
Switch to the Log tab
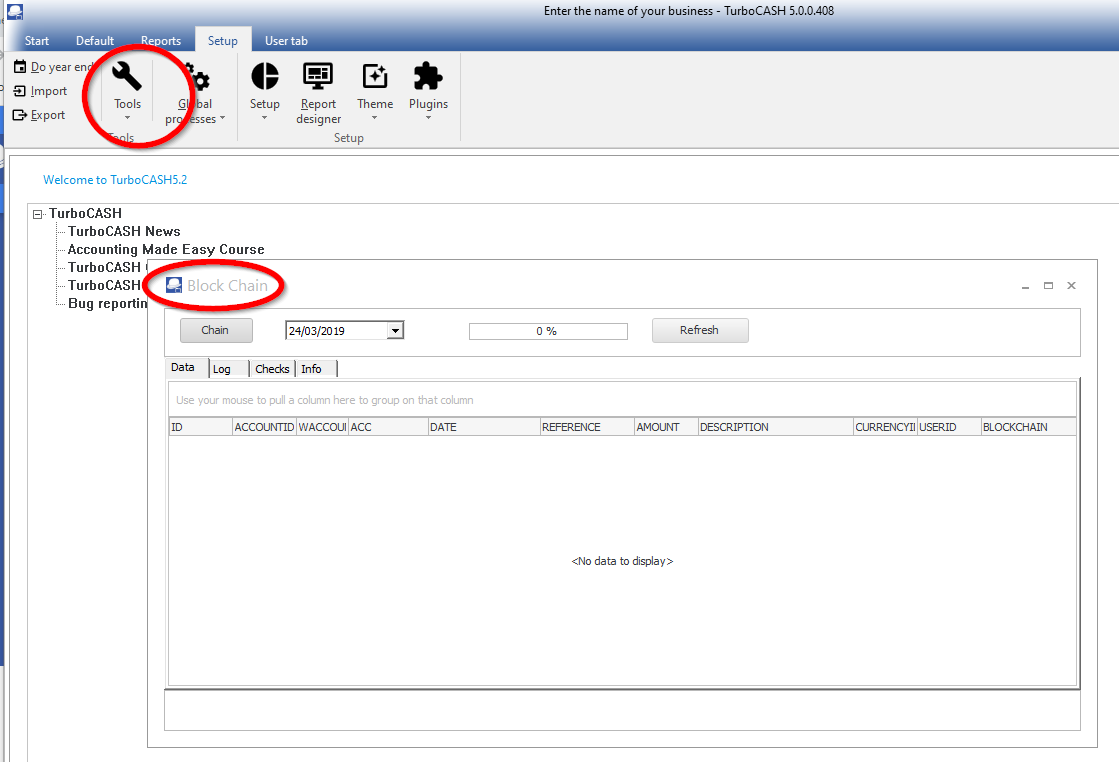(222, 369)
